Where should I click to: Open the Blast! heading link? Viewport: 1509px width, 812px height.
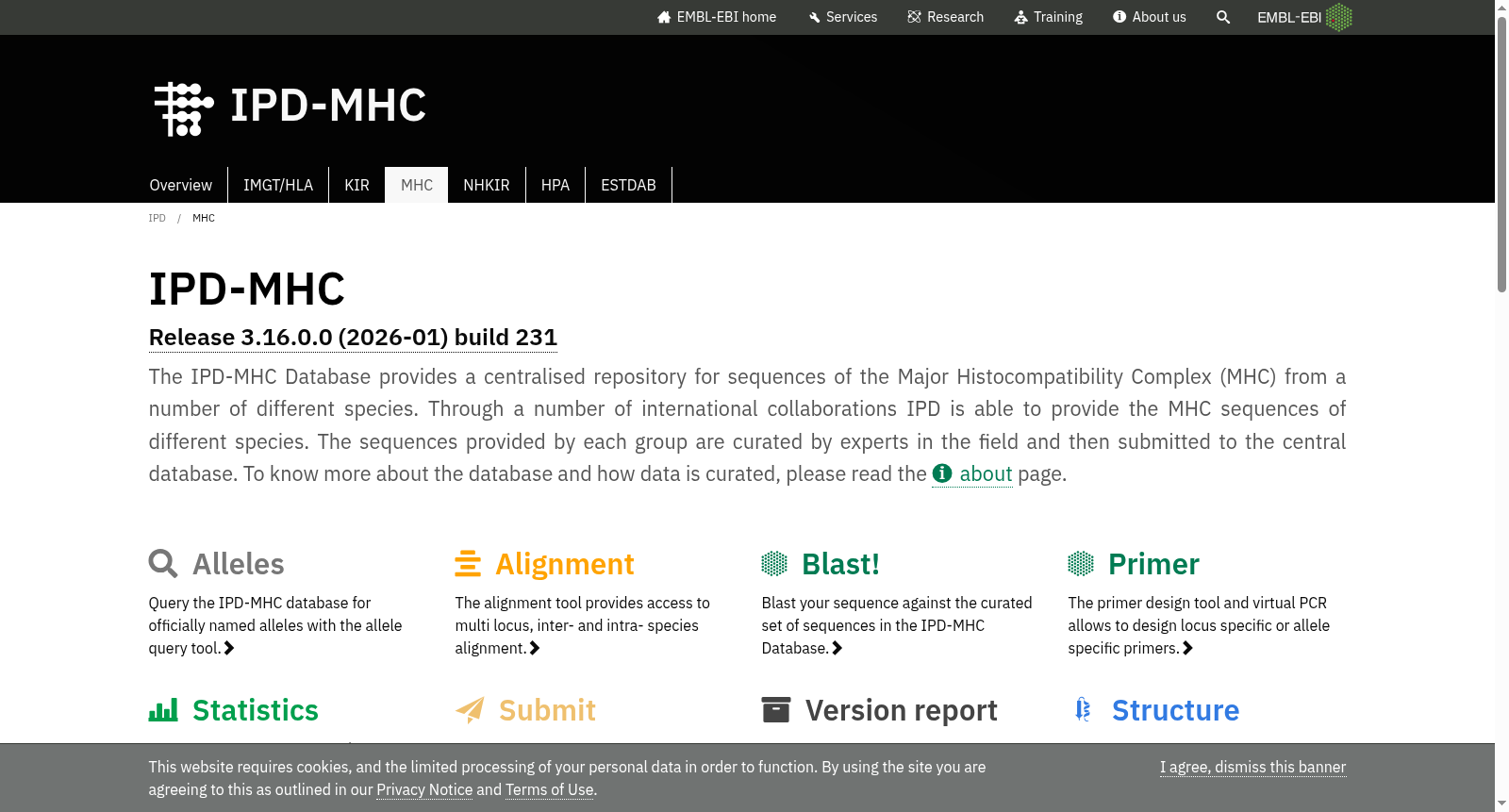tap(840, 564)
